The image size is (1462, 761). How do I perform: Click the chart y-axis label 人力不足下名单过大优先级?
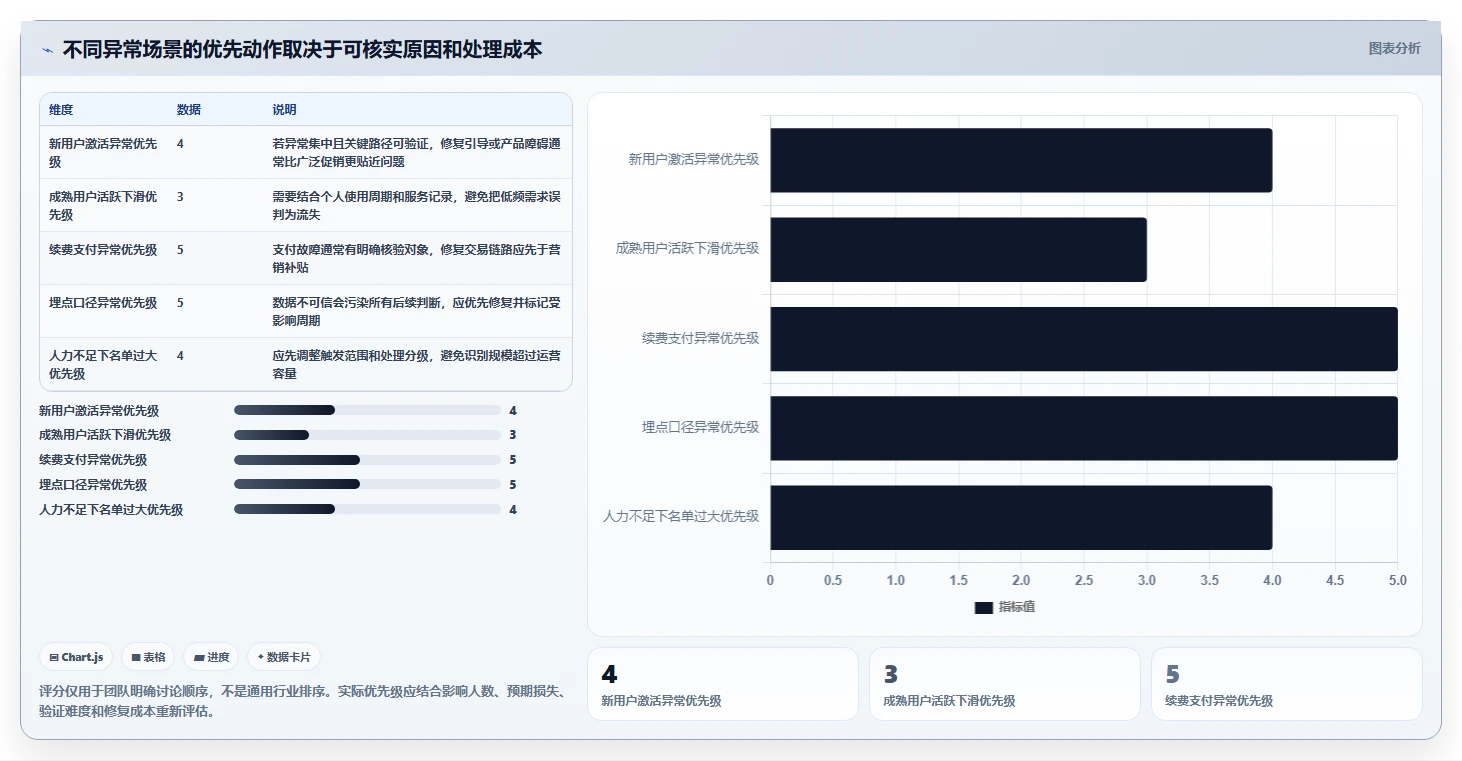click(682, 516)
